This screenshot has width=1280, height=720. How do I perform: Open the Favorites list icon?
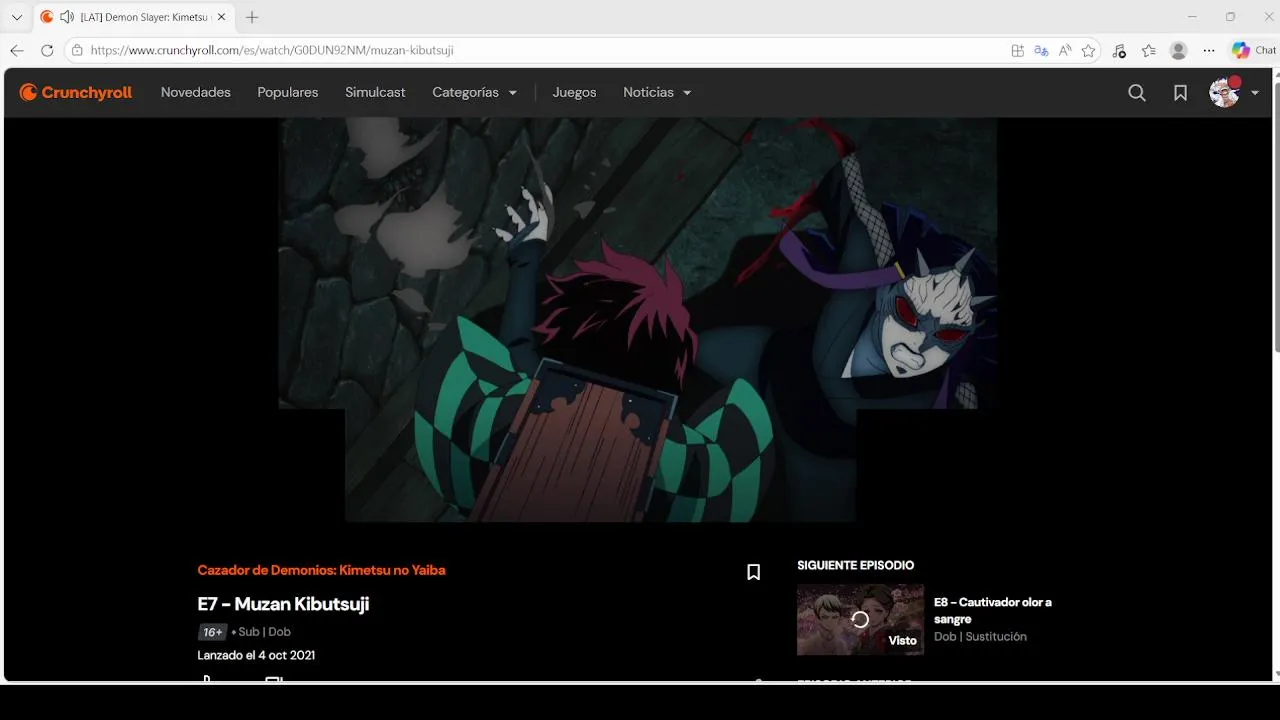click(x=1149, y=50)
